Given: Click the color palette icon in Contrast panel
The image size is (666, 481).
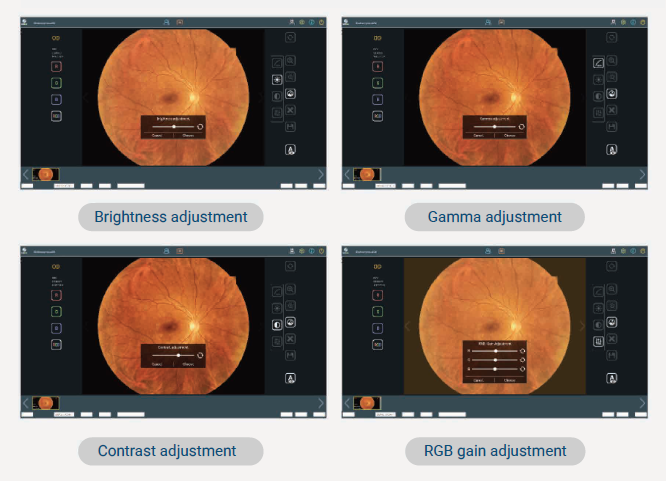Looking at the screenshot, I should pyautogui.click(x=291, y=322).
